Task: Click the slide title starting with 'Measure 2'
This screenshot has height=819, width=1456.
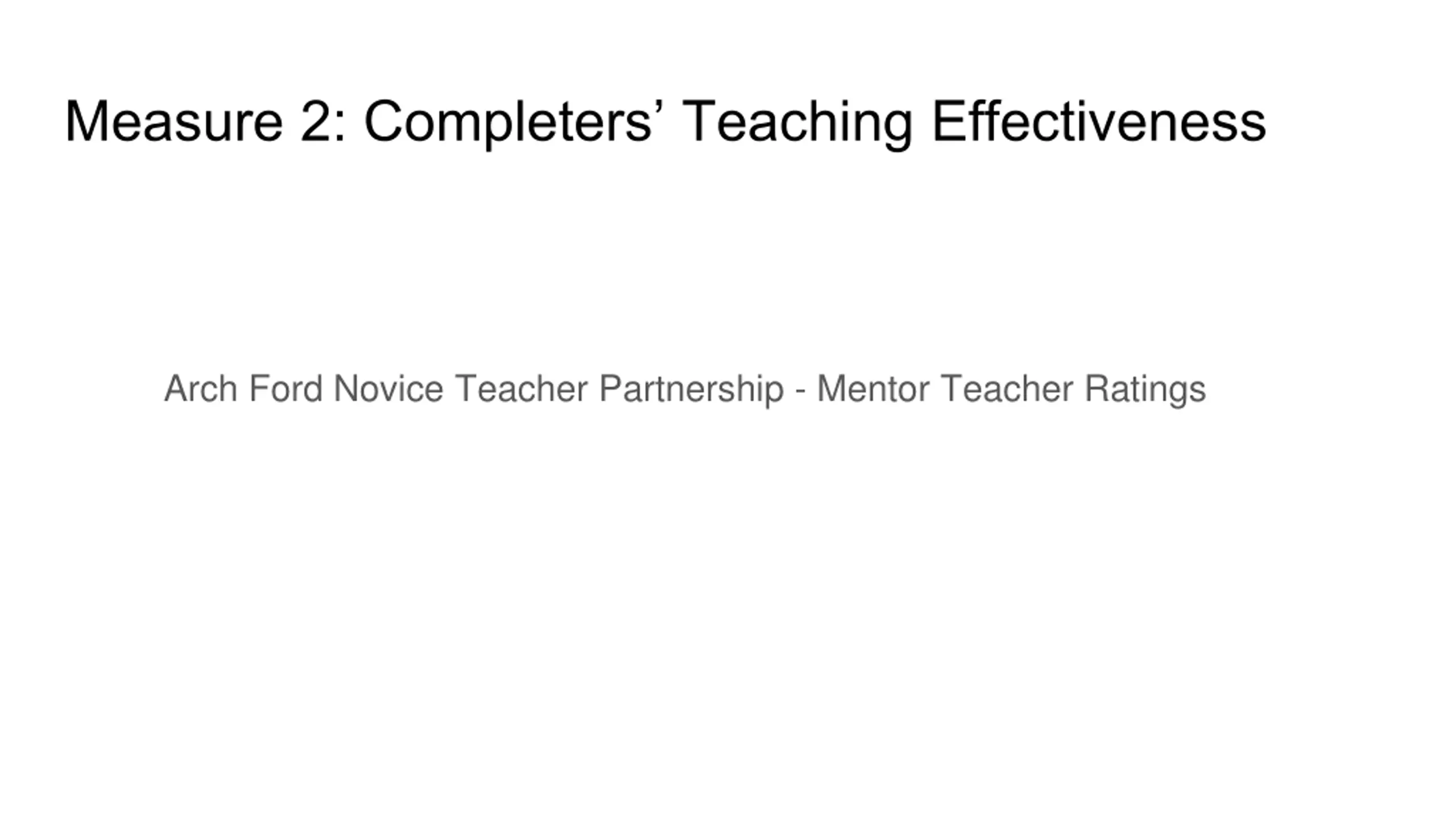Action: [x=665, y=122]
